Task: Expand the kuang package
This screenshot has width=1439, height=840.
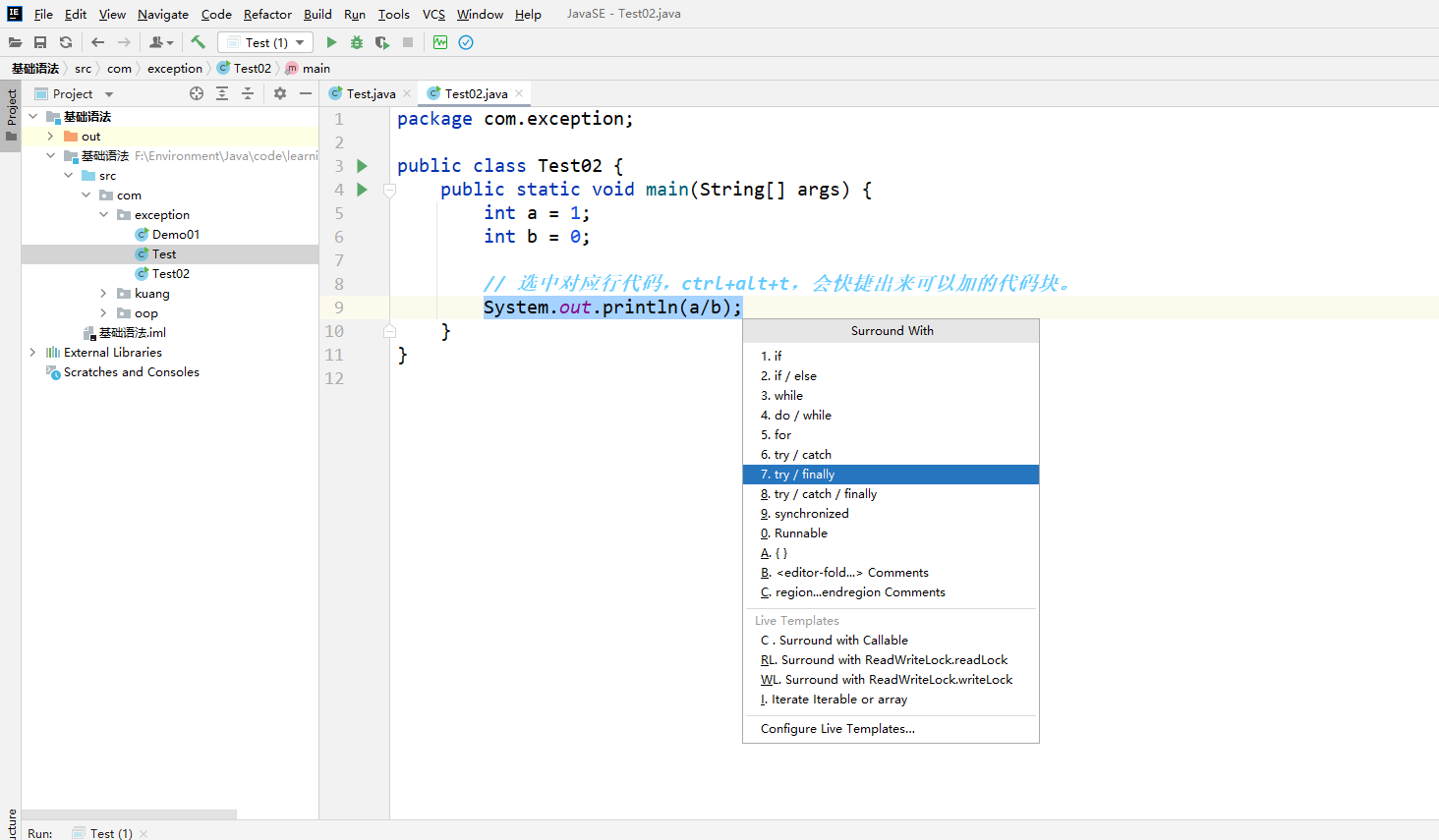Action: pos(103,294)
